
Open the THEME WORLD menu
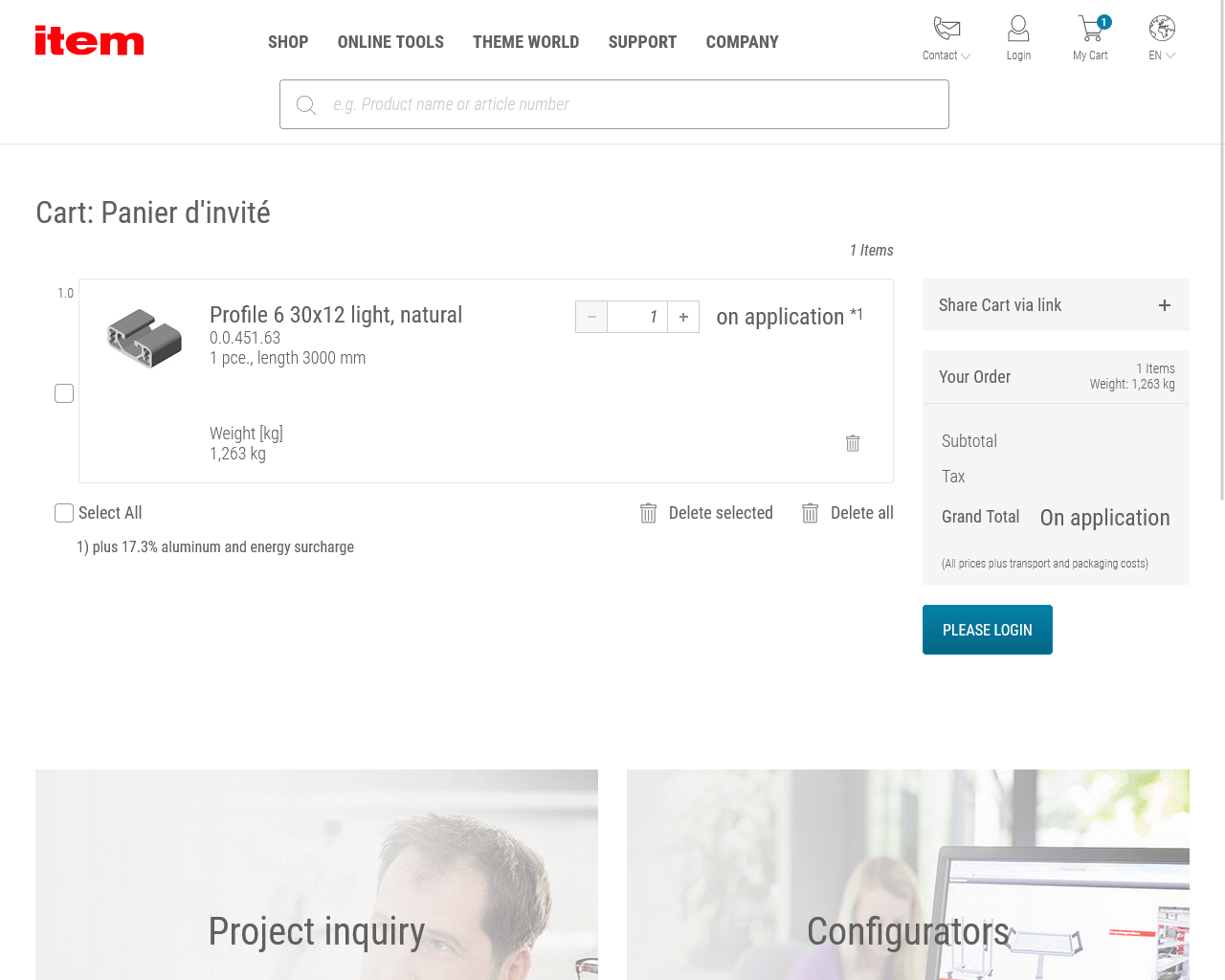point(525,42)
